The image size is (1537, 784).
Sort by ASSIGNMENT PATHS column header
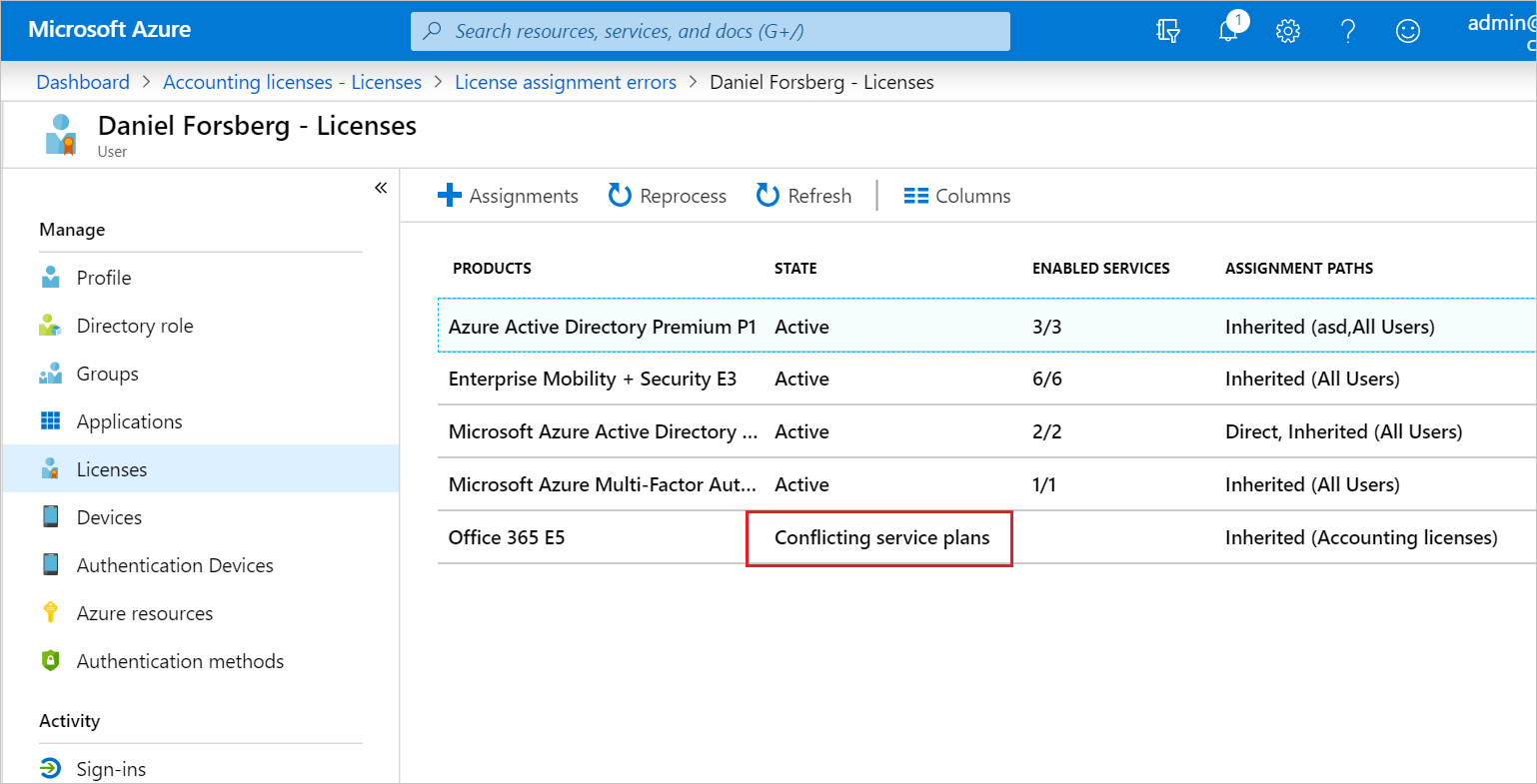coord(1299,268)
